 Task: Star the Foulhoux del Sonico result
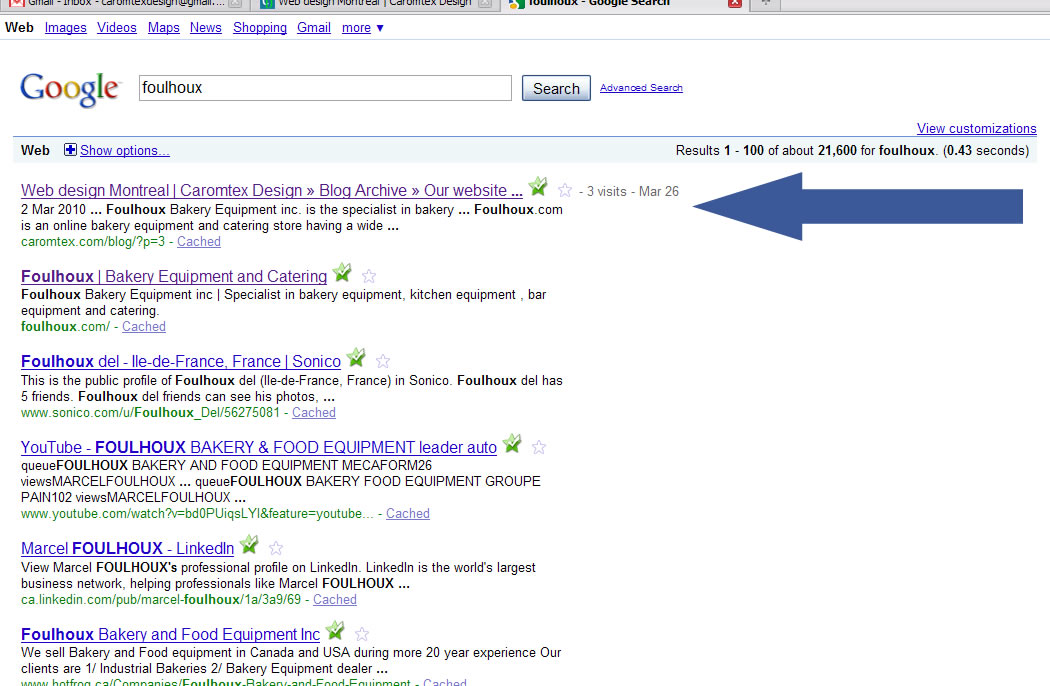(x=383, y=362)
